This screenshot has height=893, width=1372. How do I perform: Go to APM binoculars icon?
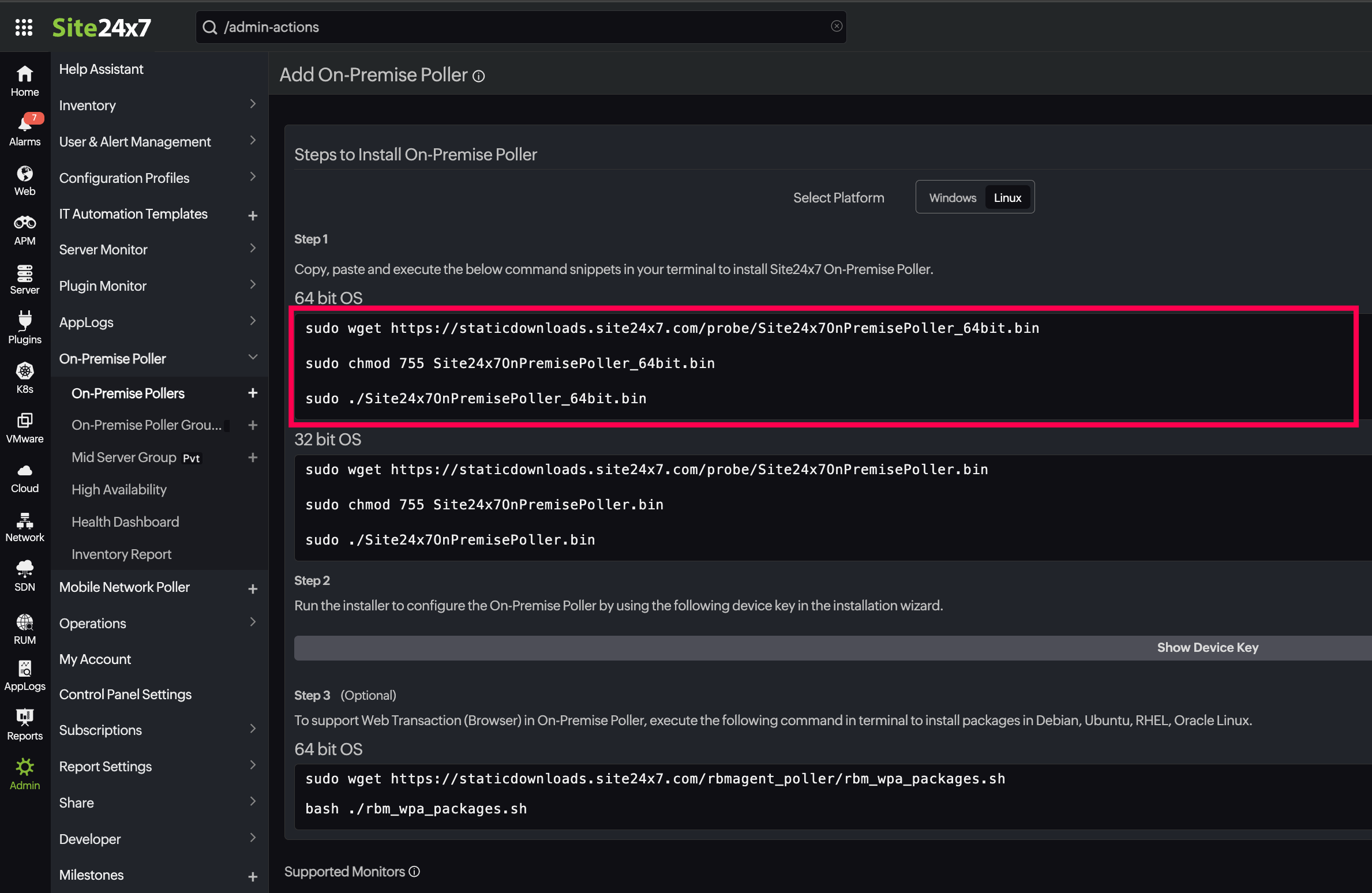[25, 230]
